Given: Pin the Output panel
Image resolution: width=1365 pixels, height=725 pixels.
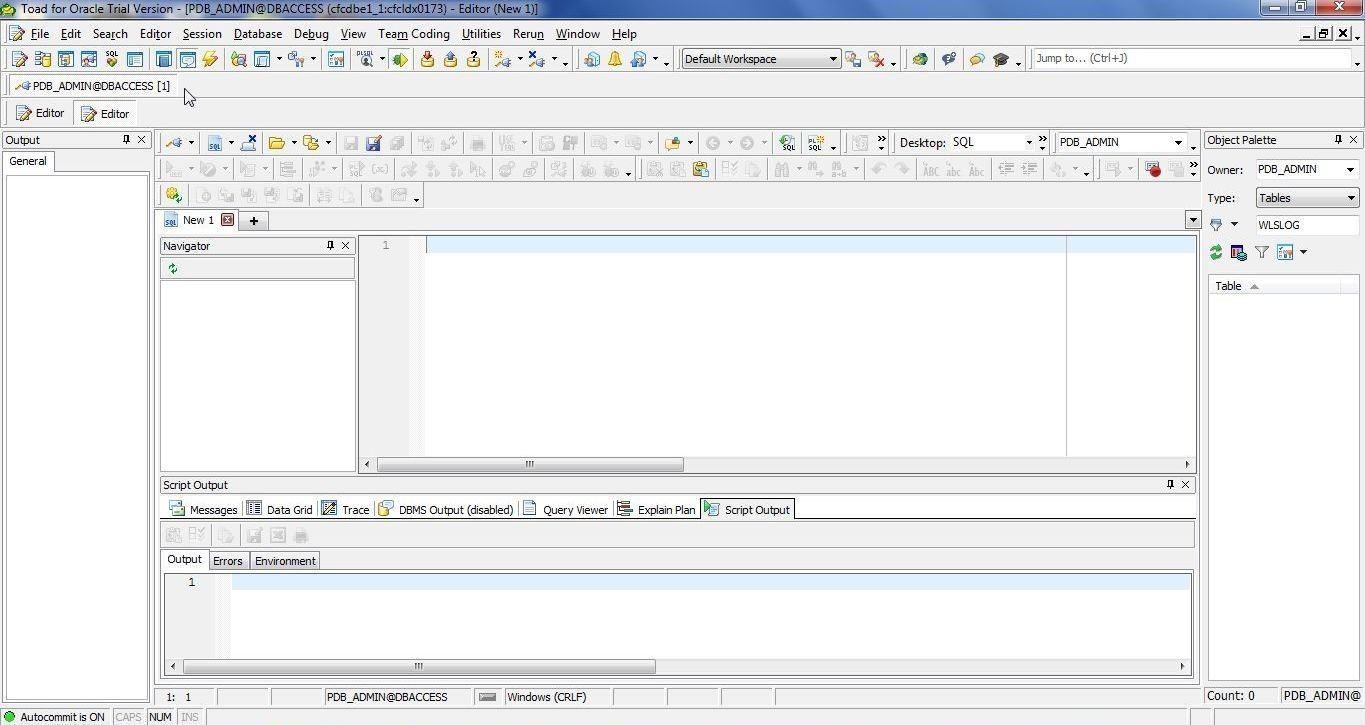Looking at the screenshot, I should 126,140.
